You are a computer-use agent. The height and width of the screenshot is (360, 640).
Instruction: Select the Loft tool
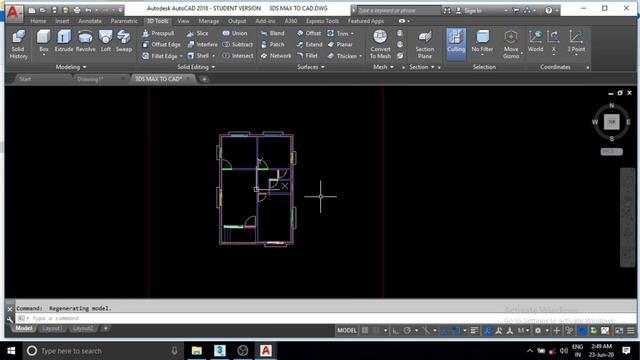pyautogui.click(x=106, y=41)
